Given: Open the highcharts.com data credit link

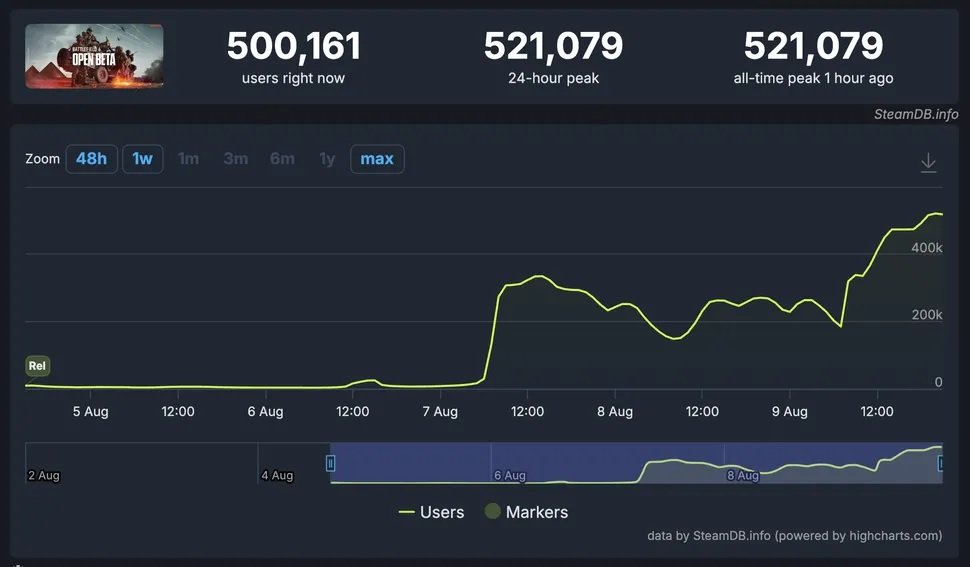Looking at the screenshot, I should pyautogui.click(x=794, y=536).
